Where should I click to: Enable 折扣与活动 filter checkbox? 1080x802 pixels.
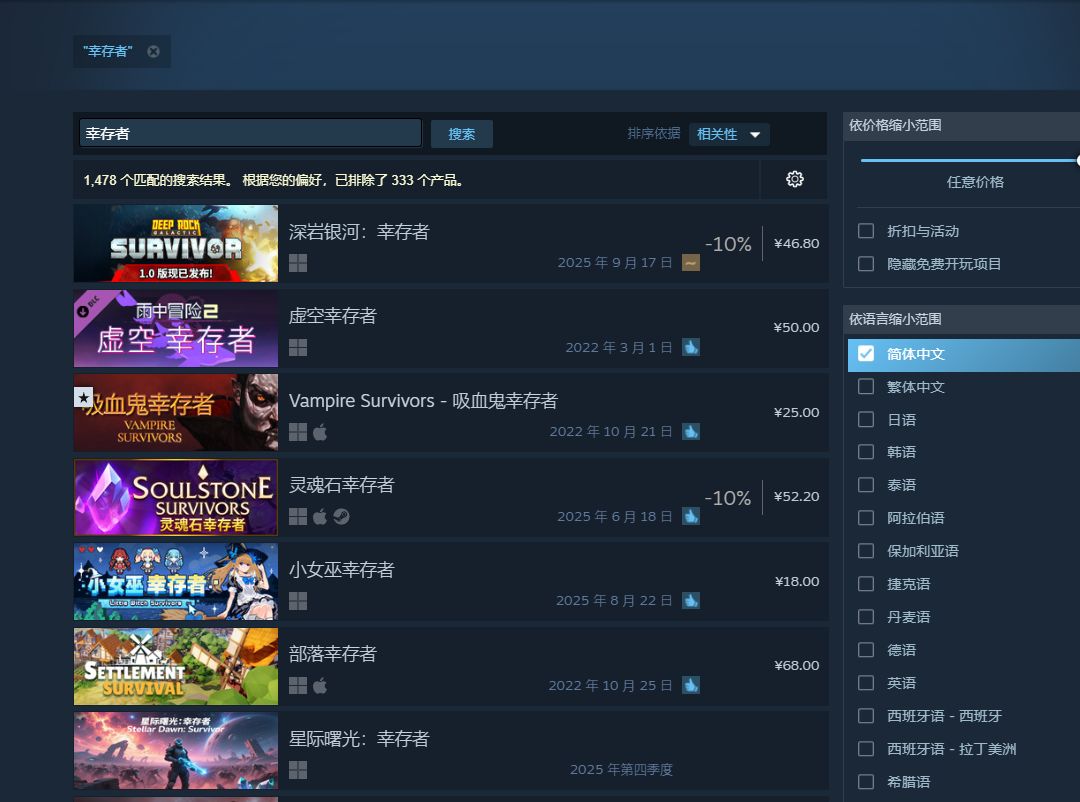click(866, 231)
